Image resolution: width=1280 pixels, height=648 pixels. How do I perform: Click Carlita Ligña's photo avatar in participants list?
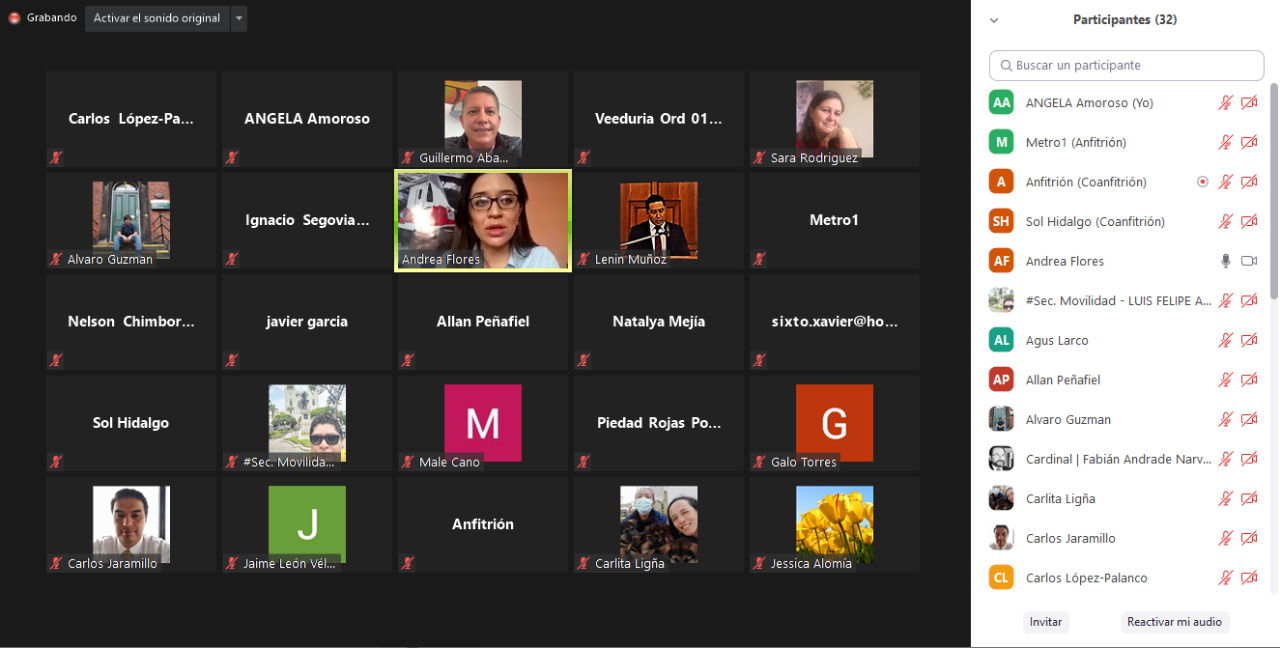(1001, 499)
